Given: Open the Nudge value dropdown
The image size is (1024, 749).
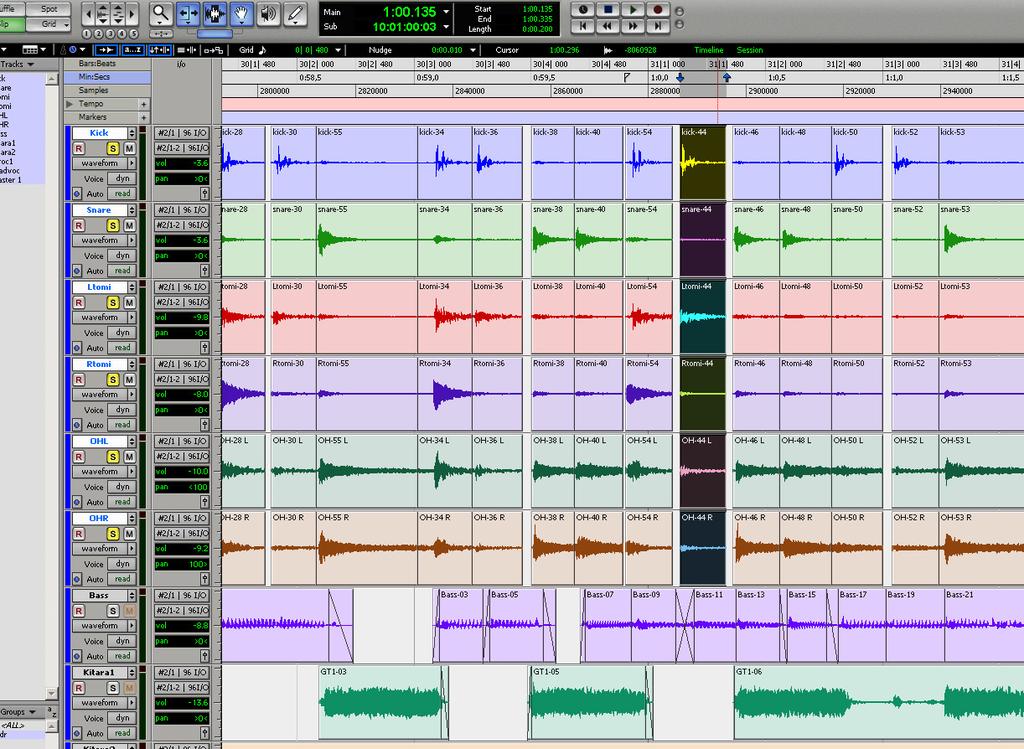Looking at the screenshot, I should click(473, 50).
